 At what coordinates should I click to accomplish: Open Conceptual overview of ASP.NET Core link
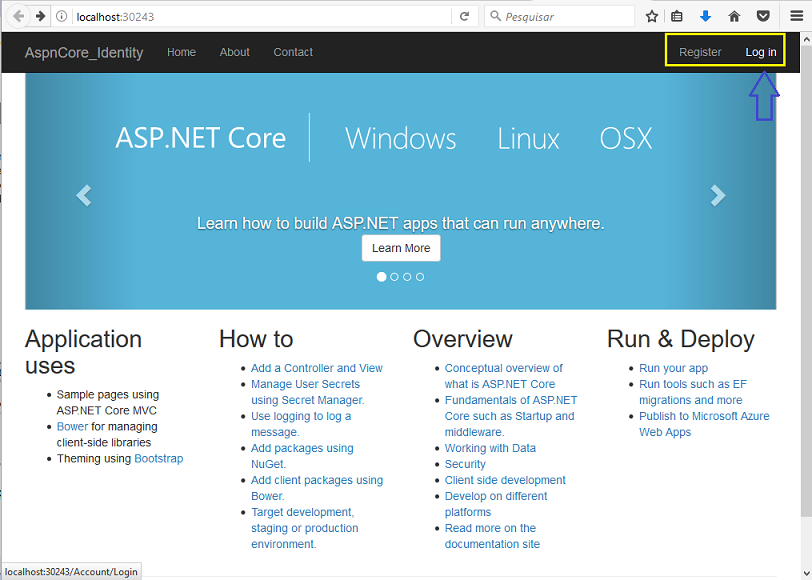(504, 376)
